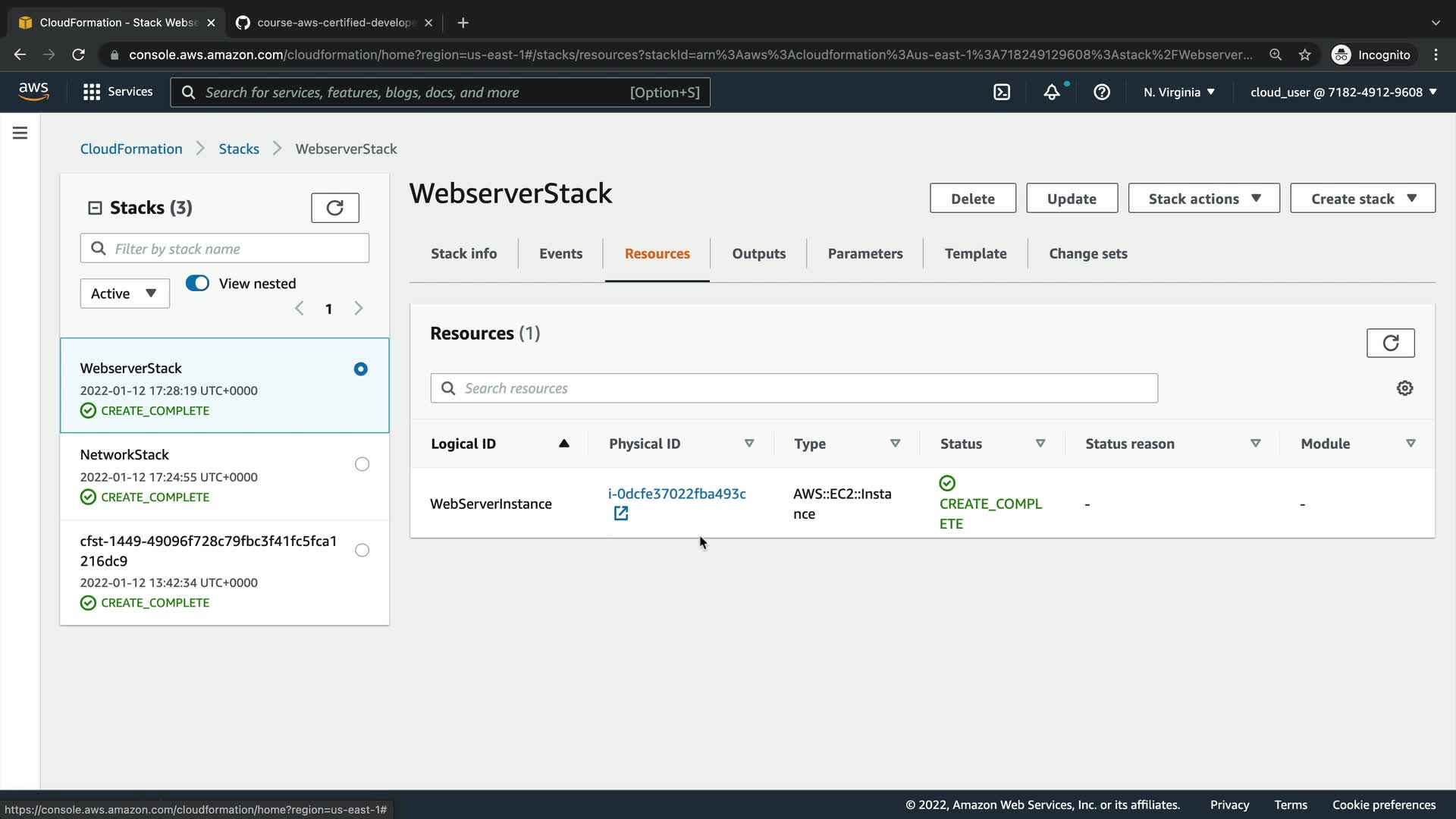1456x819 pixels.
Task: Toggle the View nested switch
Action: coord(198,283)
